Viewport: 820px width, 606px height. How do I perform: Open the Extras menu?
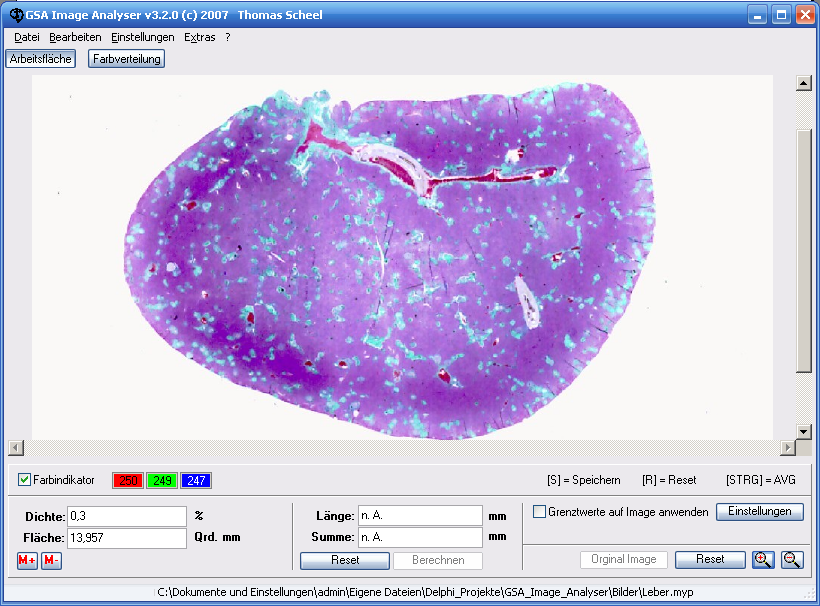click(x=200, y=37)
